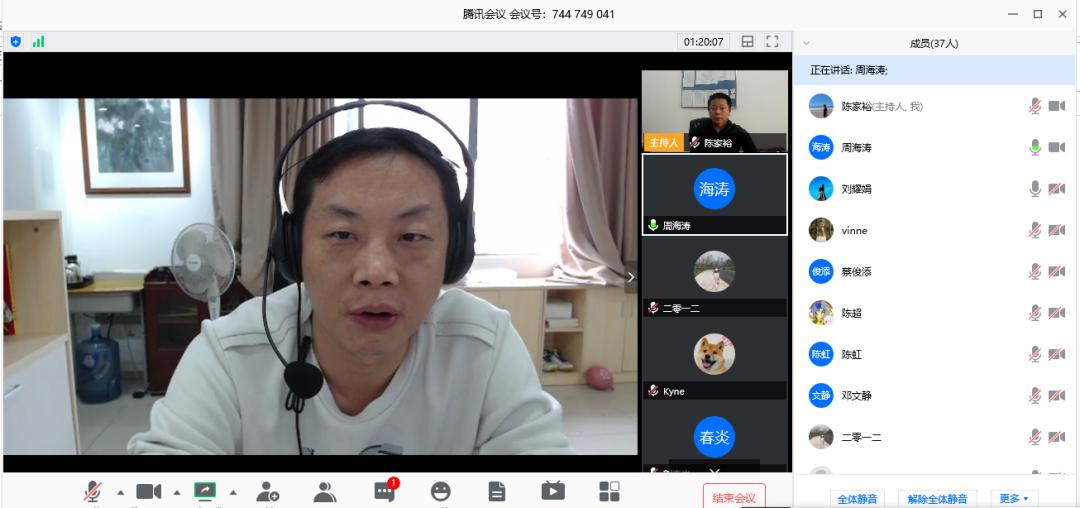1080x508 pixels.
Task: Toggle 周海涛's camera icon in members list
Action: tap(1057, 147)
